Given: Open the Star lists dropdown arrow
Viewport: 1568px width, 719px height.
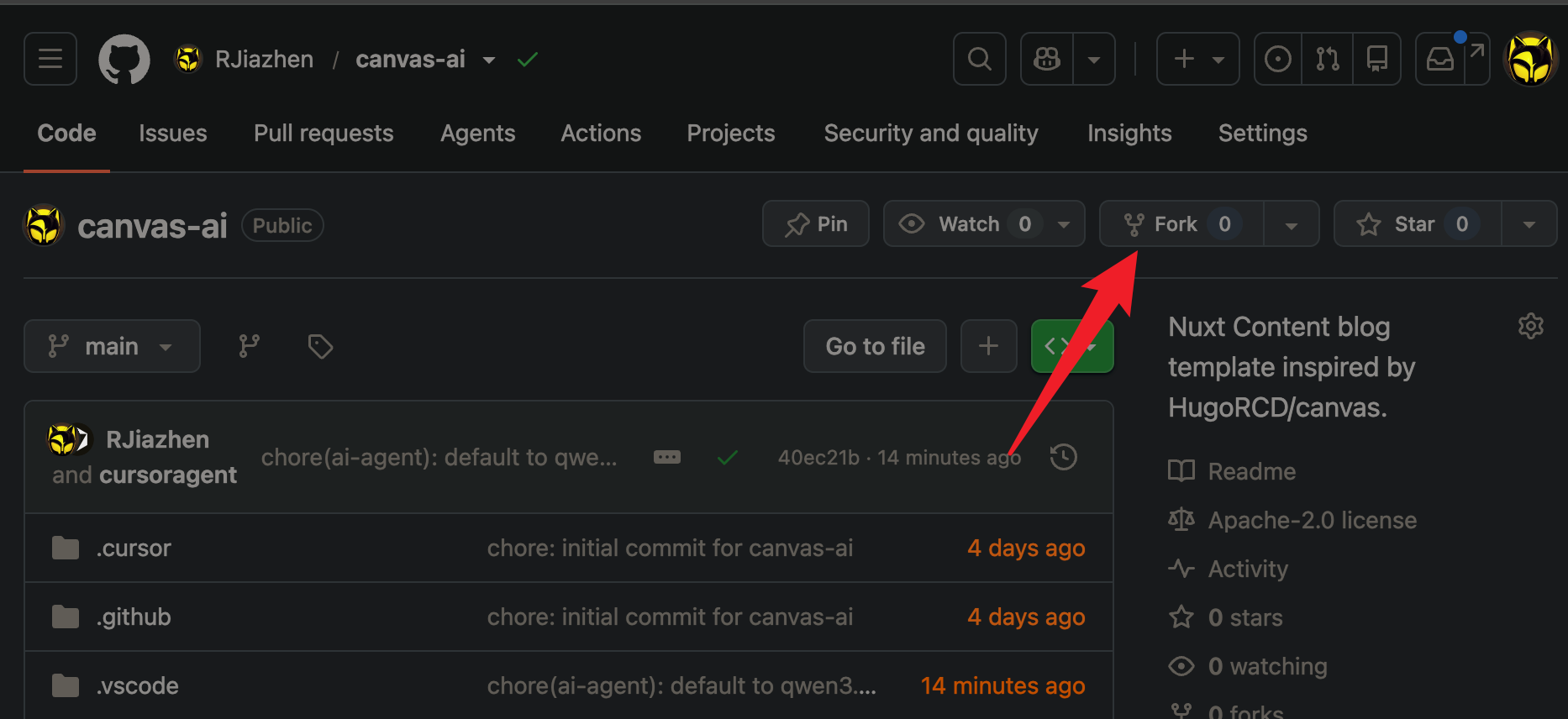Looking at the screenshot, I should (1529, 224).
